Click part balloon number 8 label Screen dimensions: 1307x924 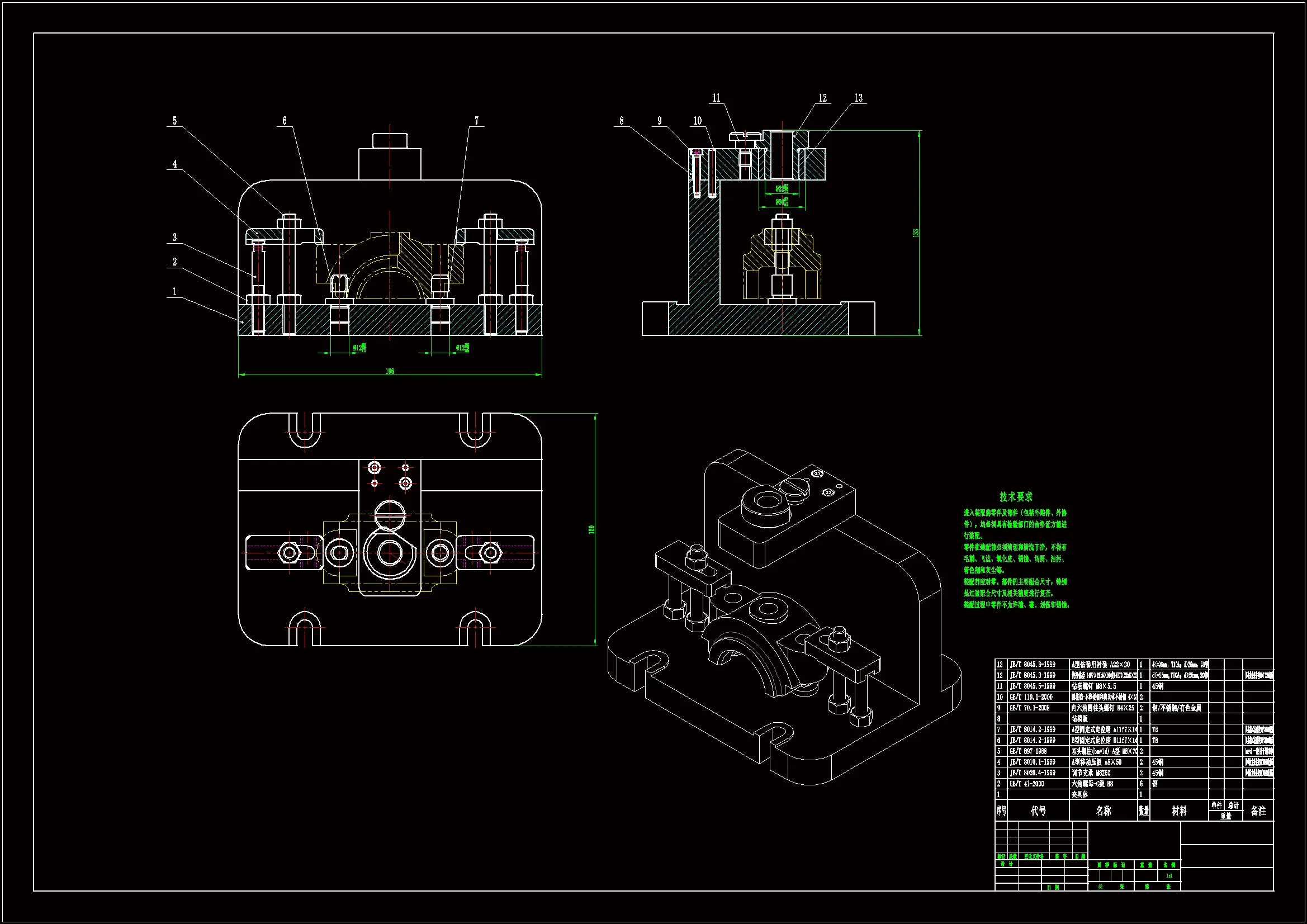click(x=622, y=121)
